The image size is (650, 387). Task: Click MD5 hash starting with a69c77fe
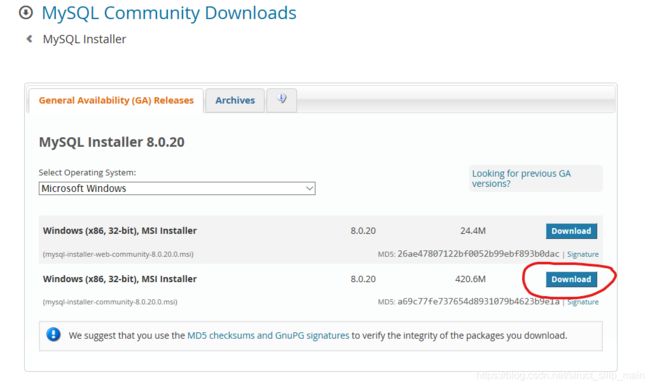(478, 302)
